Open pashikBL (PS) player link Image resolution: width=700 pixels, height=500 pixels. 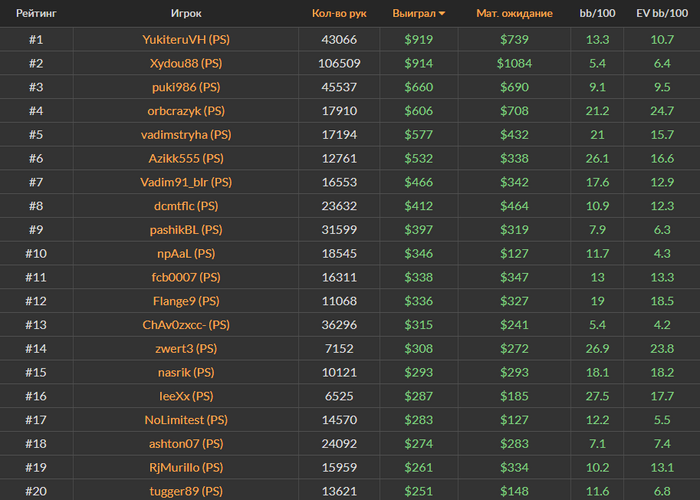186,229
